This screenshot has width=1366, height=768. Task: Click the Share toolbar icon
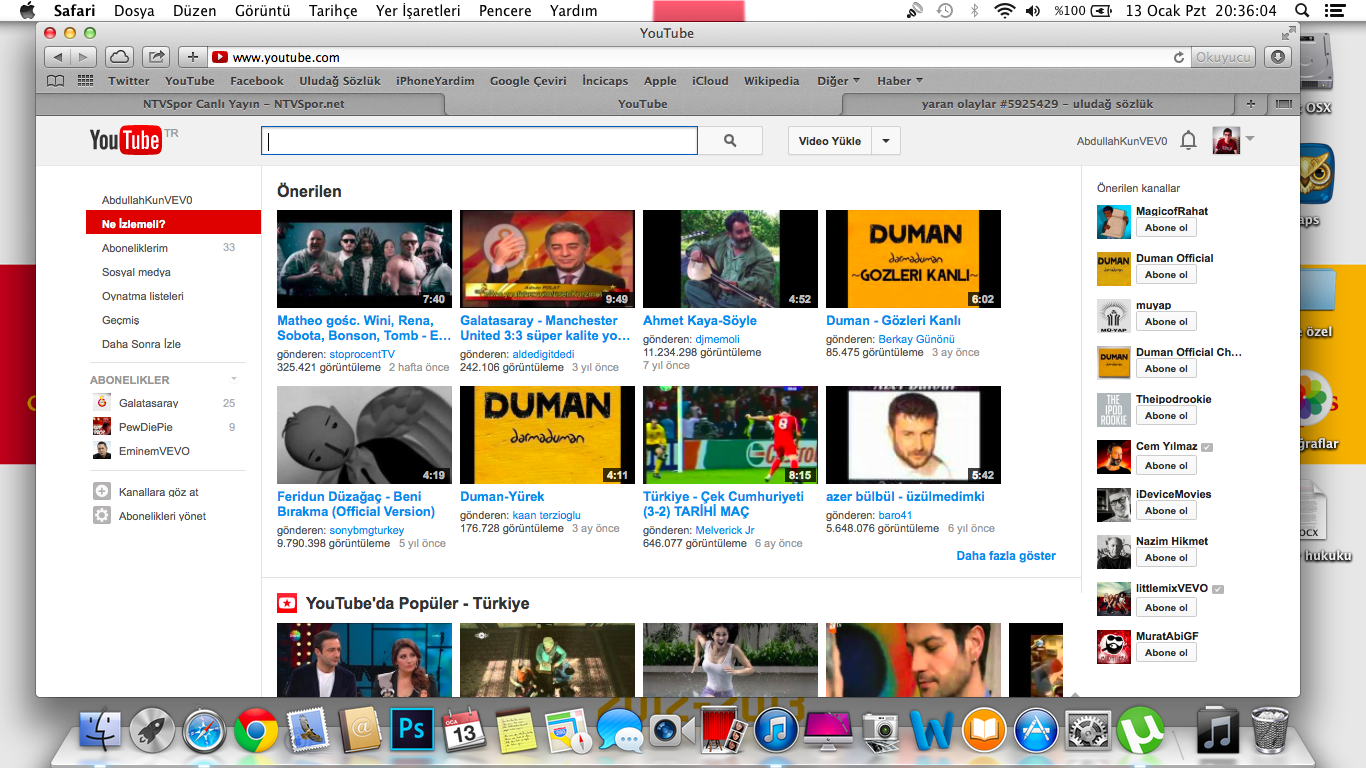click(x=156, y=57)
